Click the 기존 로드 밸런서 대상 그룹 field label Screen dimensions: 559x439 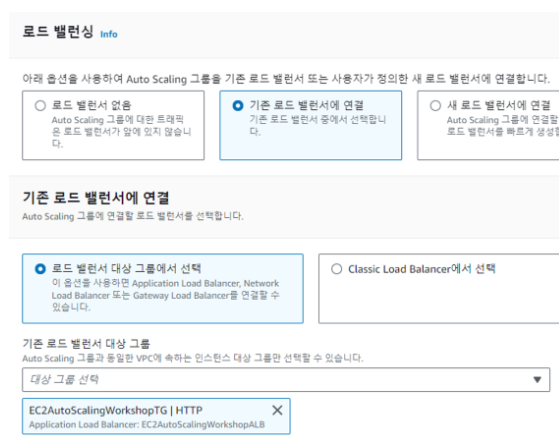(x=86, y=344)
